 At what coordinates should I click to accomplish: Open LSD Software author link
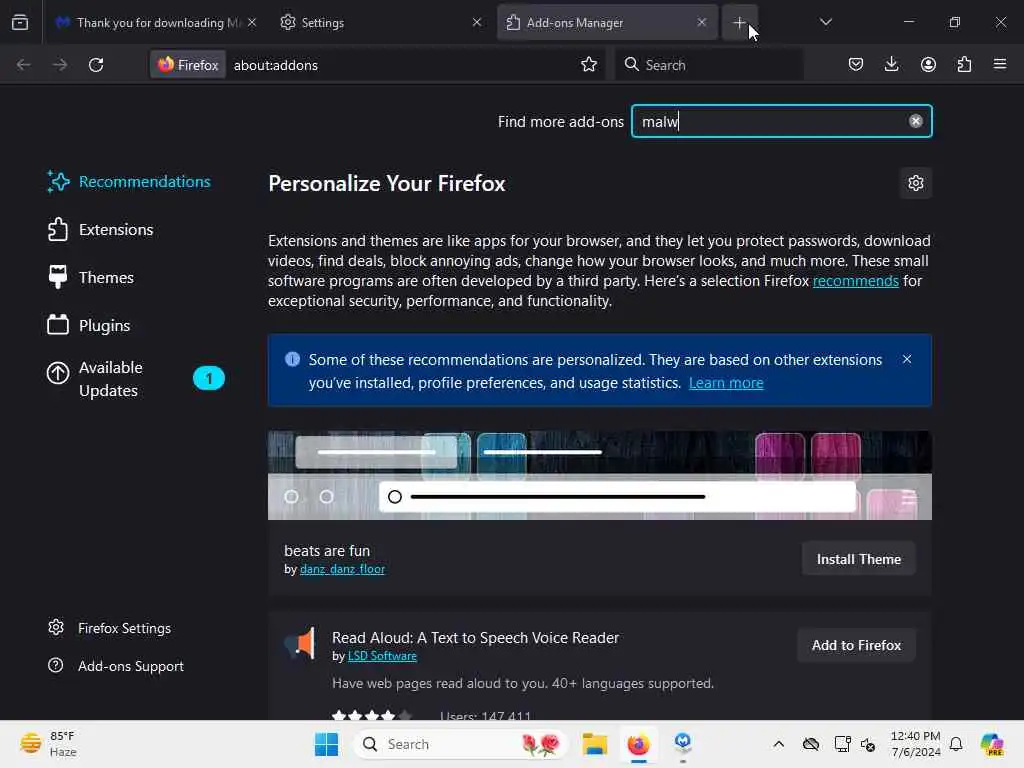click(x=382, y=656)
